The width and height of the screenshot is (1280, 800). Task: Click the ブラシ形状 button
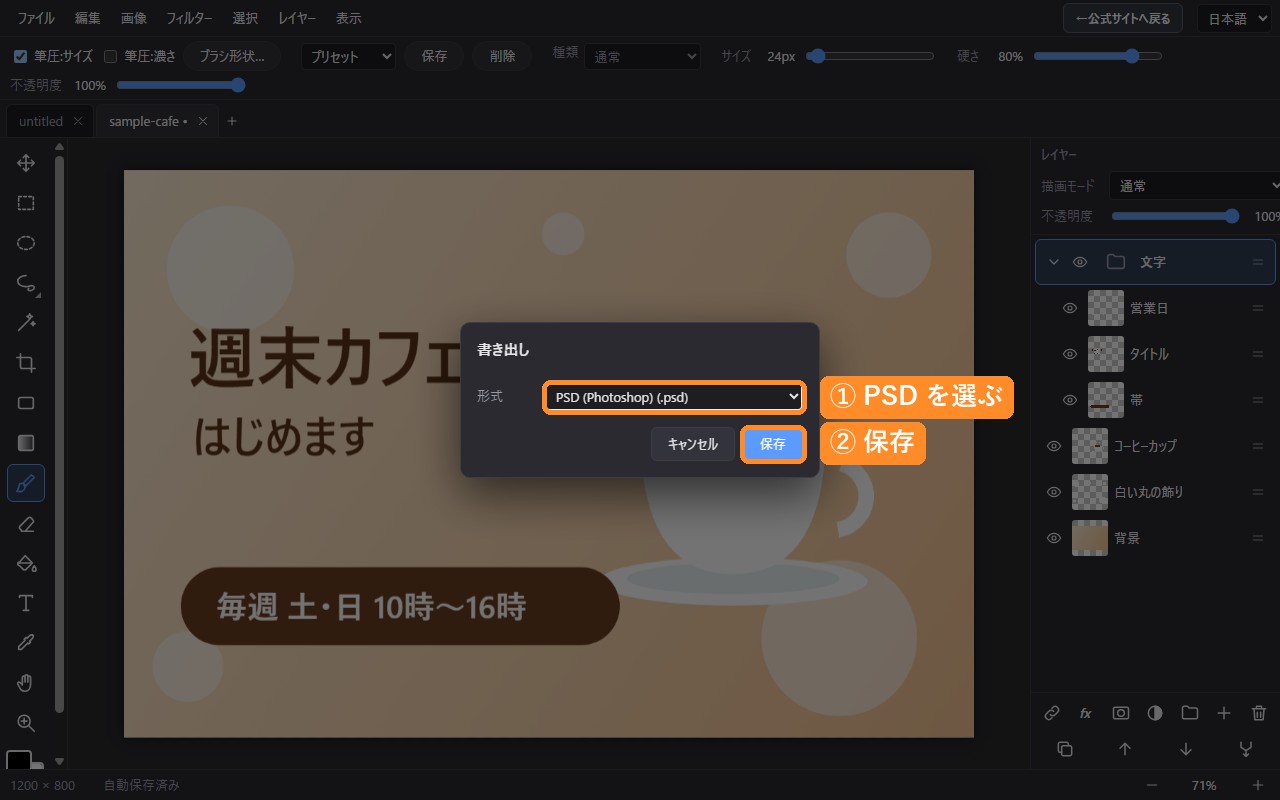pos(232,56)
